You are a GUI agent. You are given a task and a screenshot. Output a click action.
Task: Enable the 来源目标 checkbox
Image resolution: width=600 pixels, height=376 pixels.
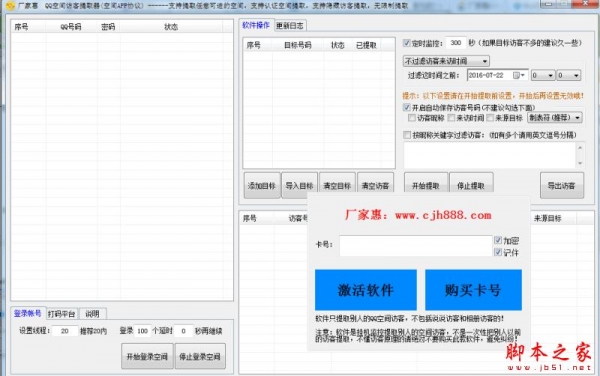(490, 118)
